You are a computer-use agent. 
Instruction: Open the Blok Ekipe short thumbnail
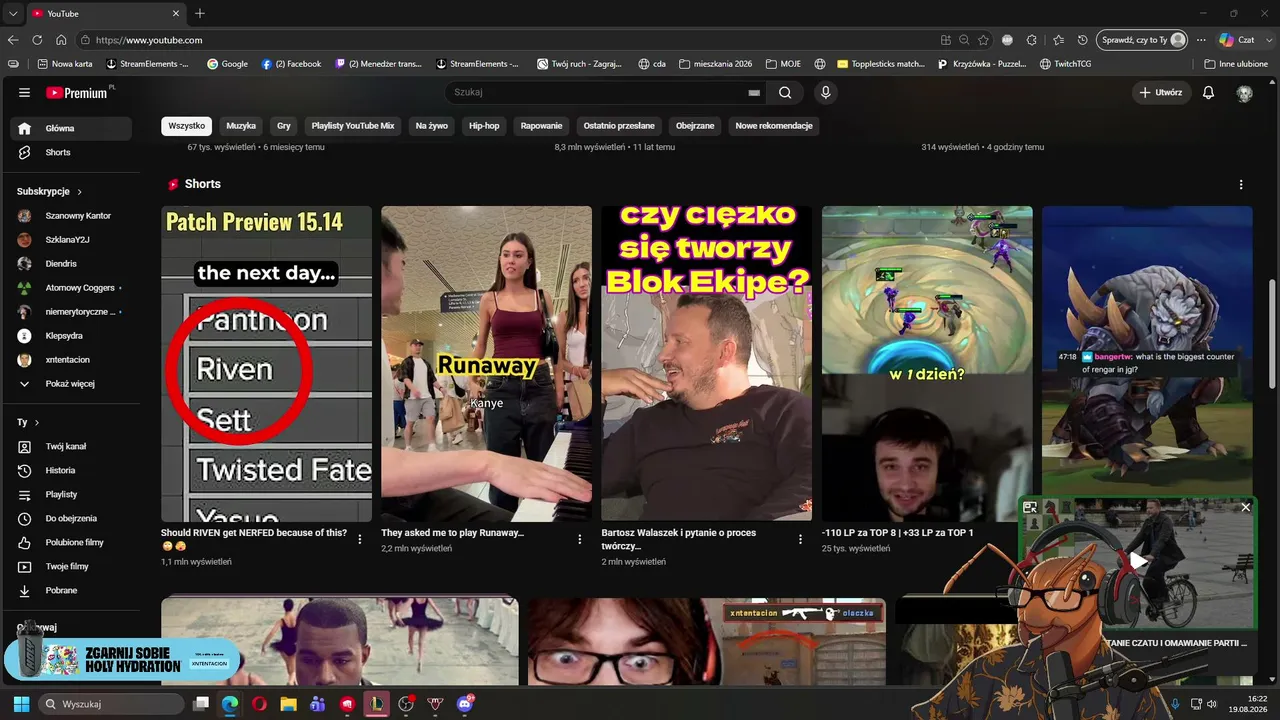click(x=706, y=364)
